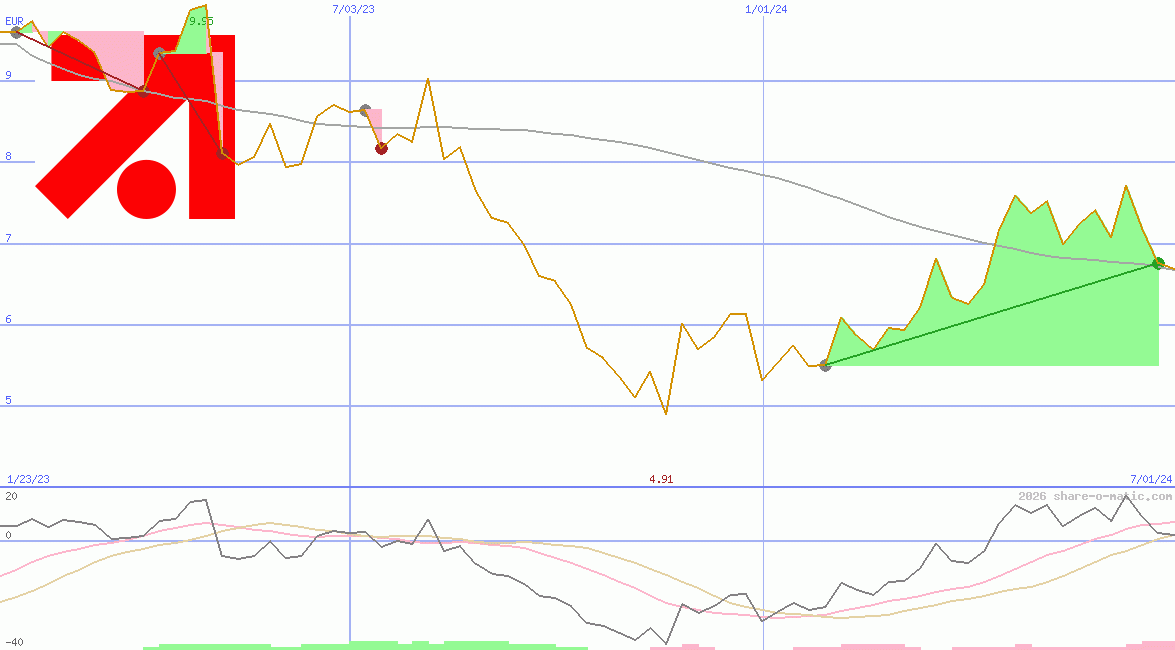Click the EUR currency label
The image size is (1175, 650).
click(x=14, y=20)
